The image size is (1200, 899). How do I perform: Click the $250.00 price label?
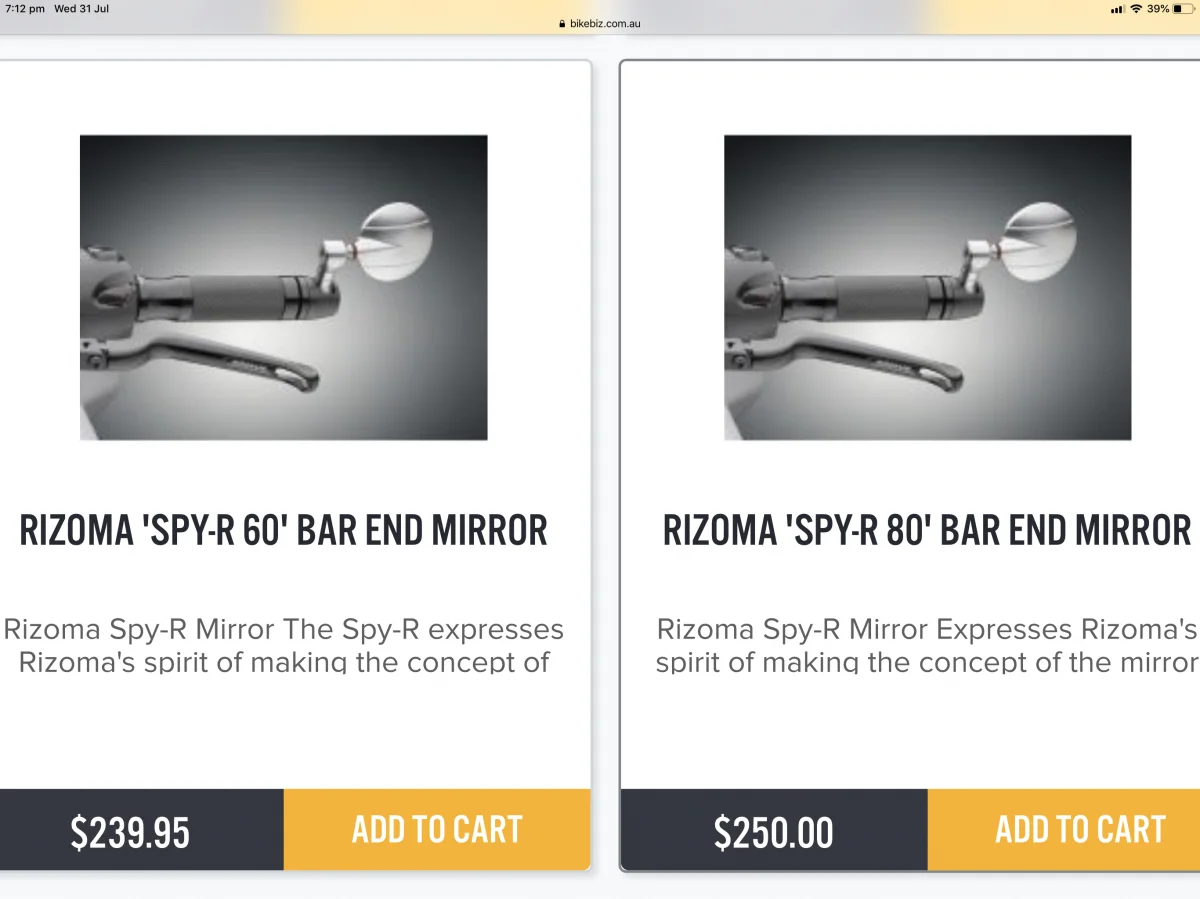click(x=773, y=832)
